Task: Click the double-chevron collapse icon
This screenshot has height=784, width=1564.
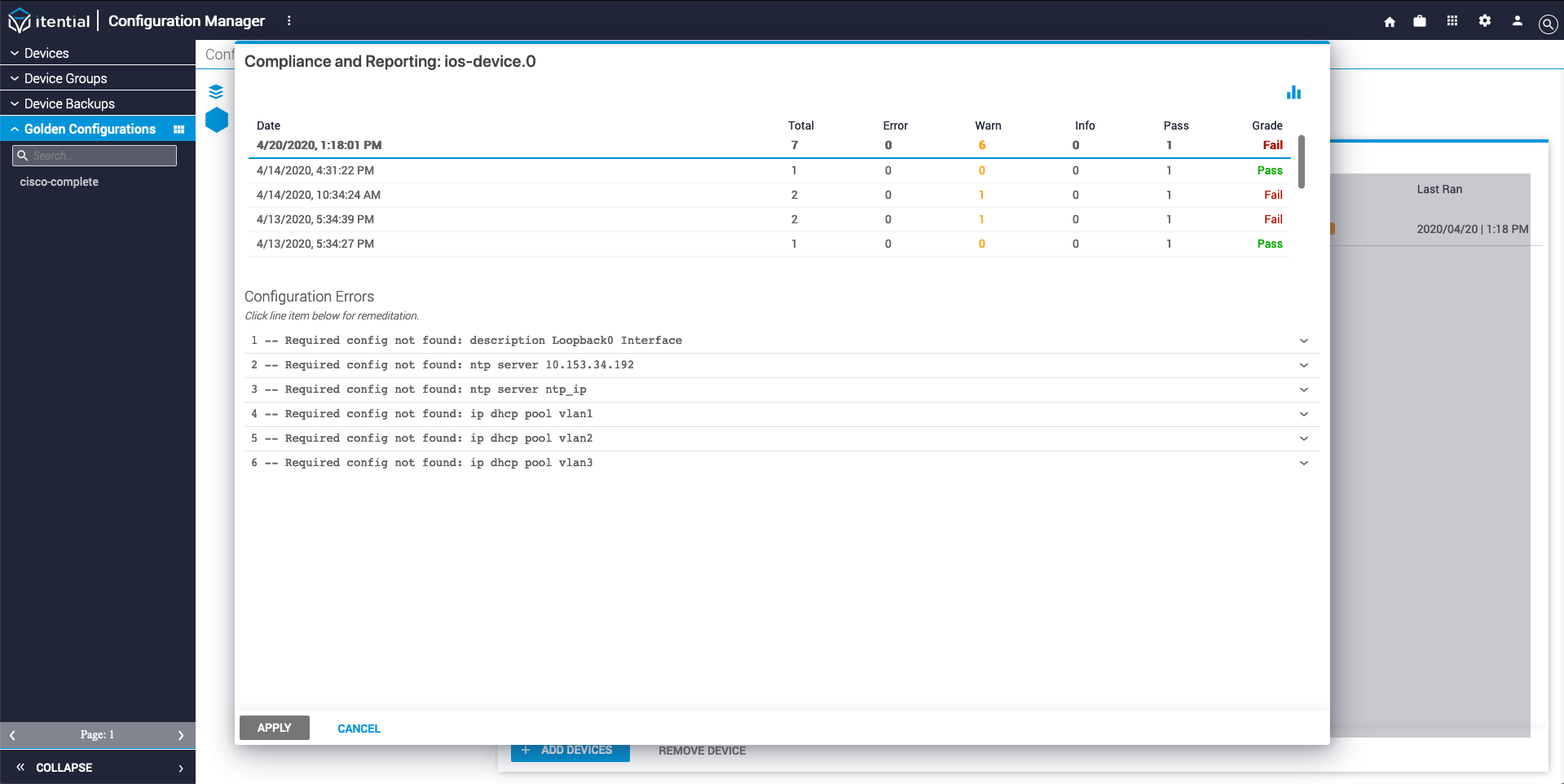Action: click(x=20, y=768)
